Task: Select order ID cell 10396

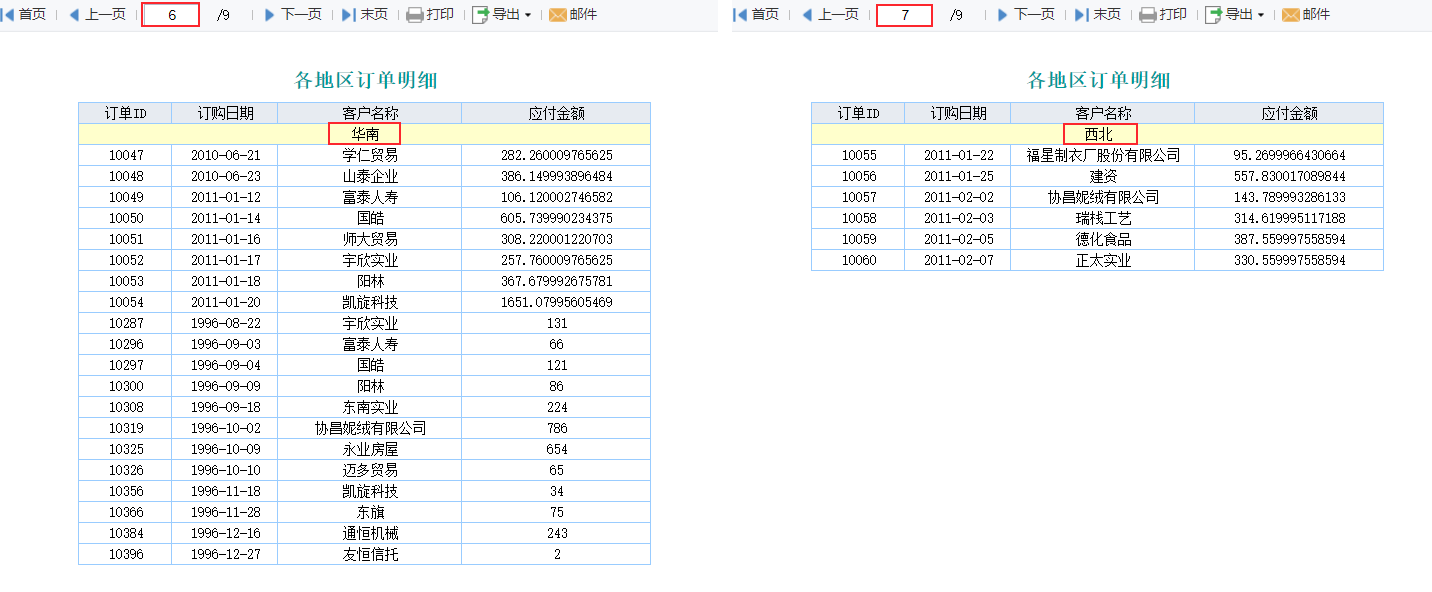Action: click(125, 554)
